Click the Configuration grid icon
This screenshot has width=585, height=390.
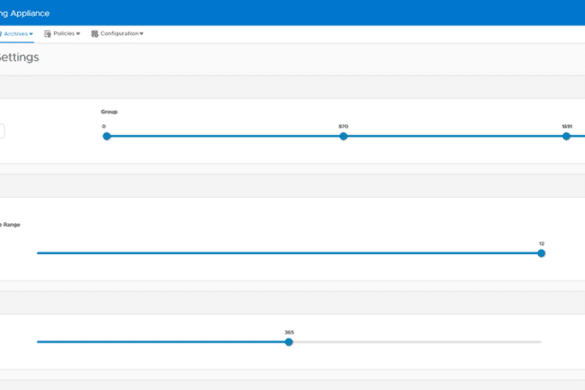(95, 34)
